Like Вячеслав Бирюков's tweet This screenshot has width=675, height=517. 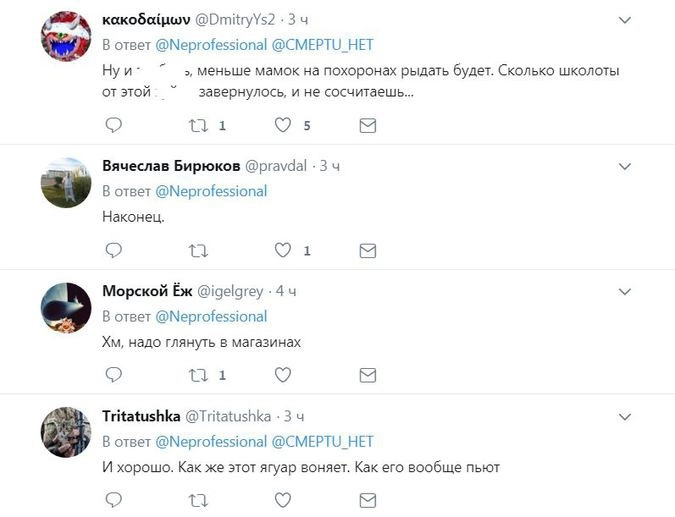(x=283, y=250)
